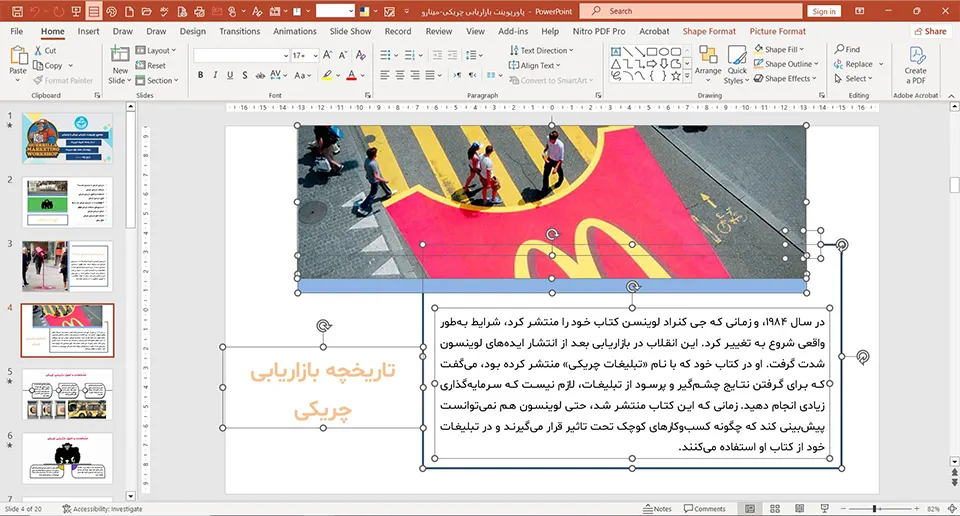Toggle Justify paragraph alignment
This screenshot has width=960, height=516.
[x=430, y=75]
